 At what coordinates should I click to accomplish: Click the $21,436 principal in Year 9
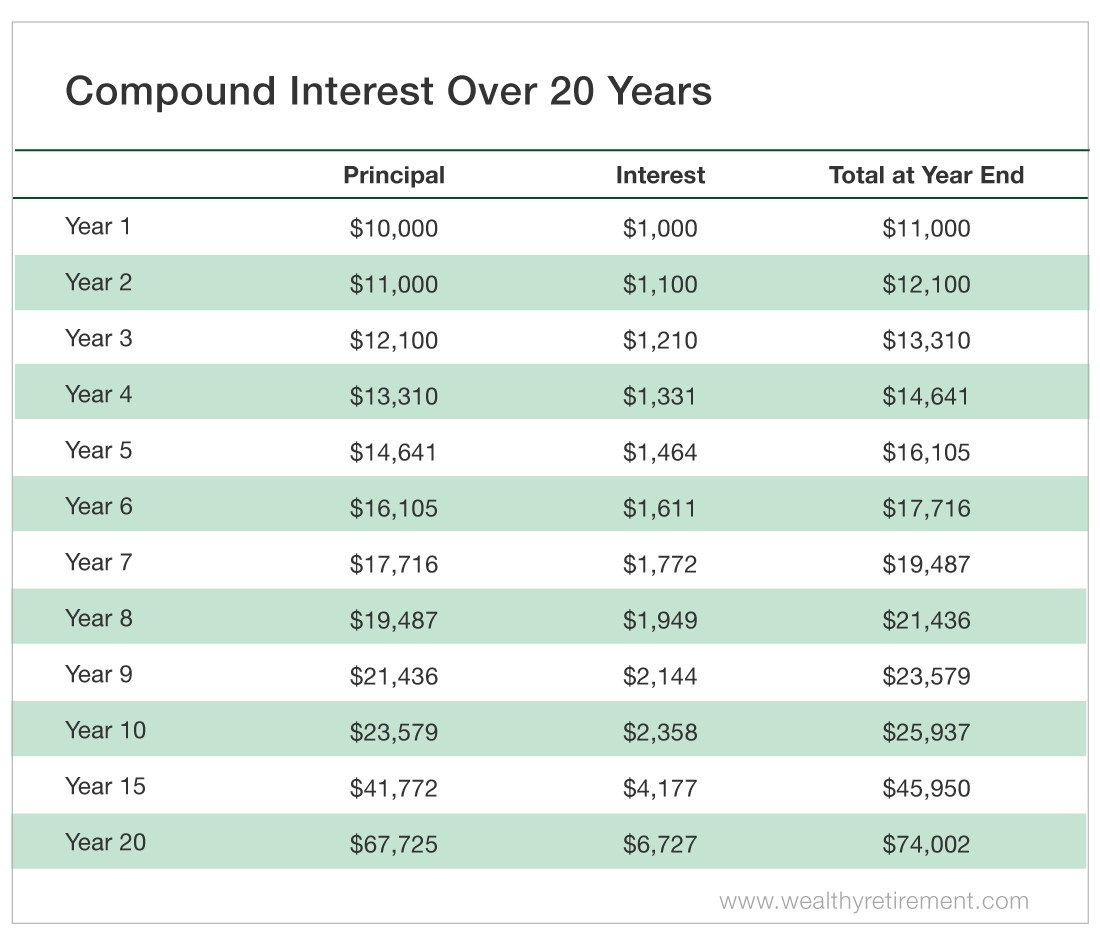click(394, 676)
